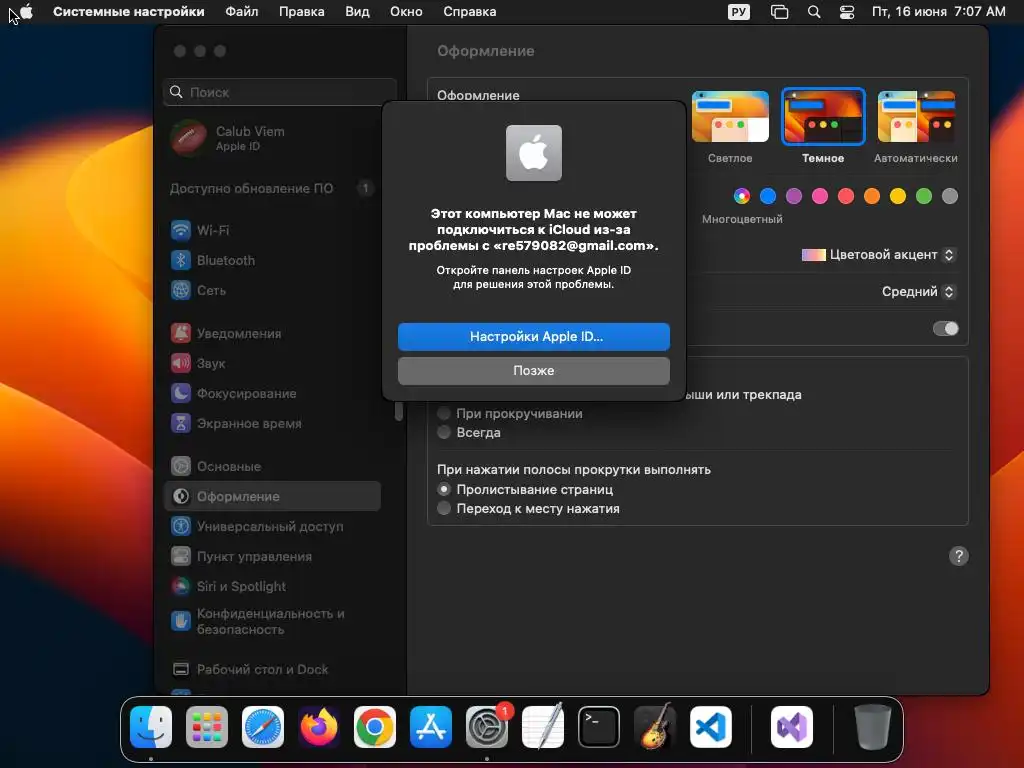
Task: Launch Visual Studio Code from Dock
Action: [711, 727]
